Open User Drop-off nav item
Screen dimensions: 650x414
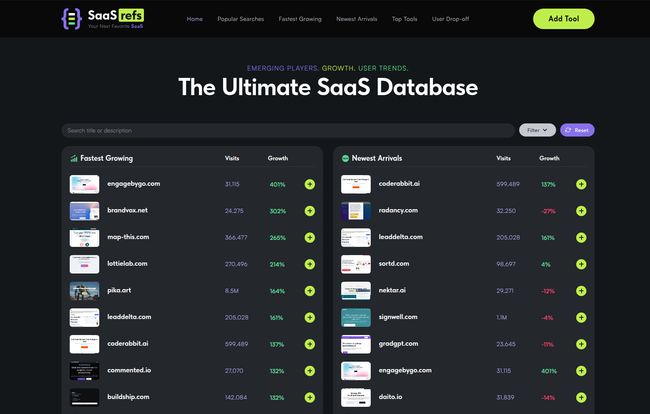point(450,19)
